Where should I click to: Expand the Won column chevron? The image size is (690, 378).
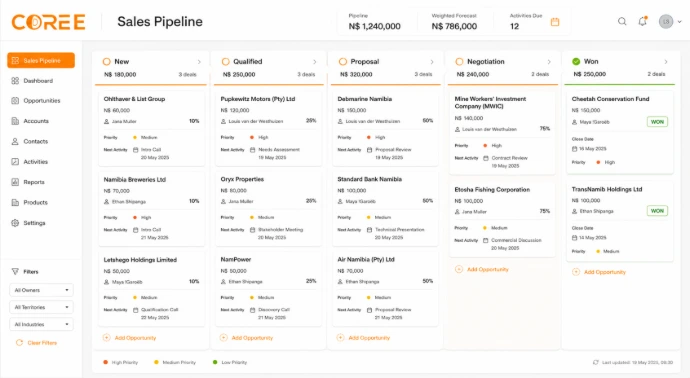pos(666,62)
